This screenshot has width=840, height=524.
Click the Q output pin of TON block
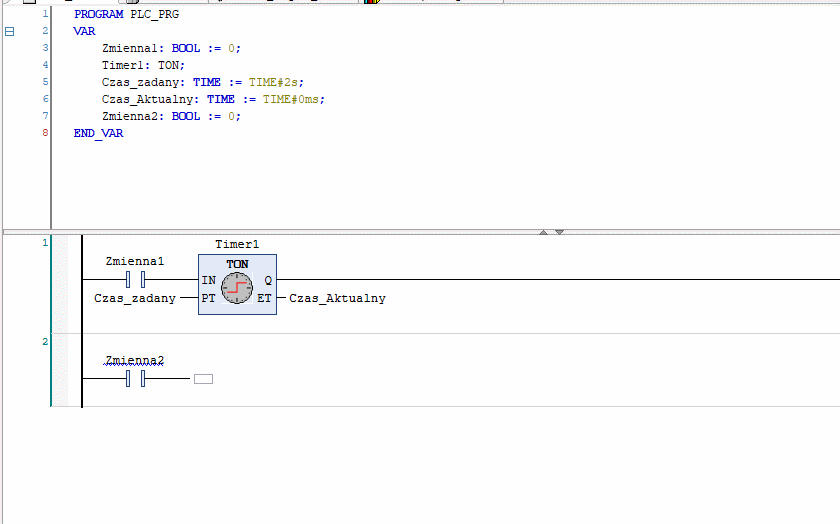click(268, 280)
